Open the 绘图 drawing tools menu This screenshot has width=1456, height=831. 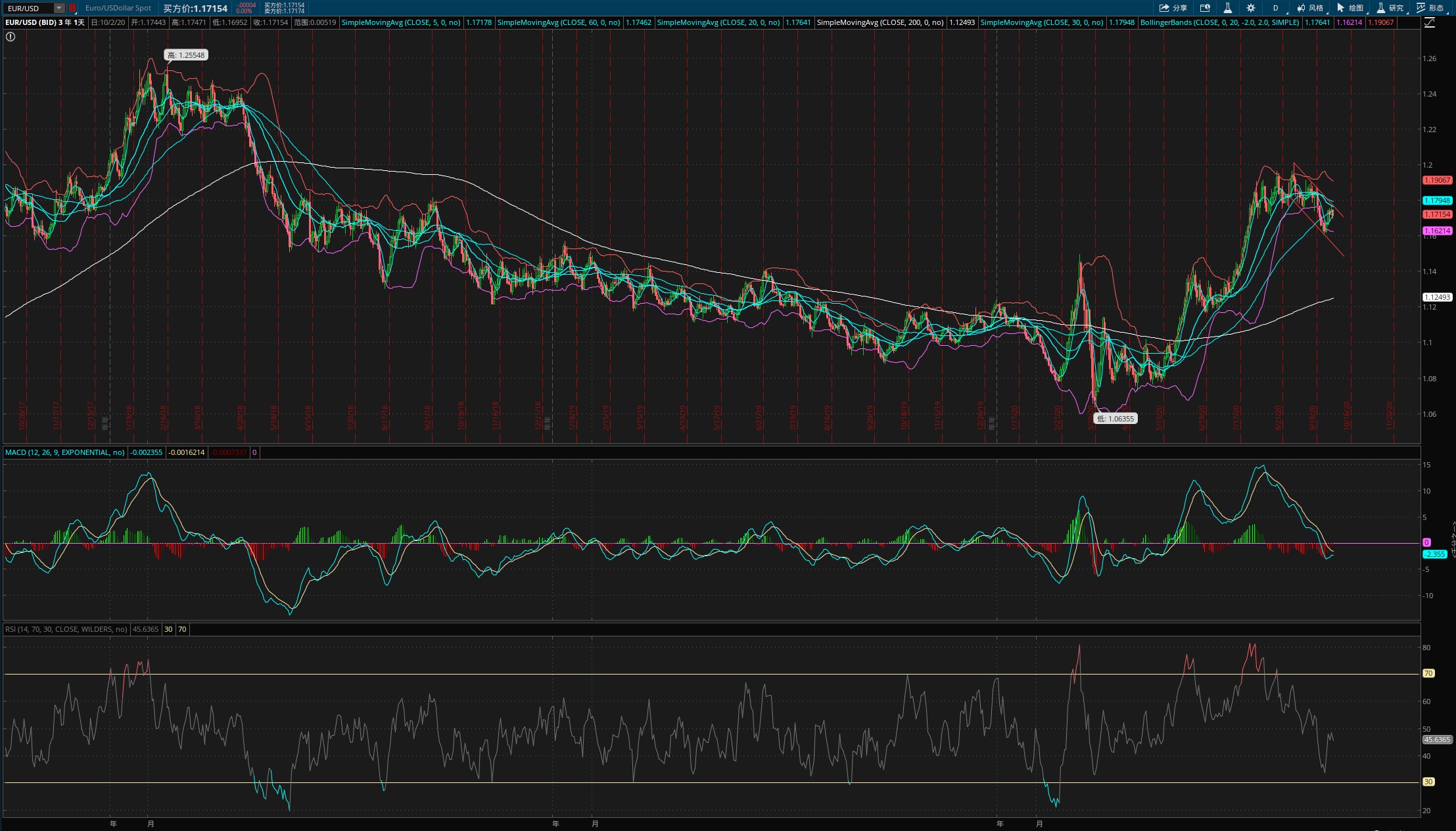(1350, 8)
